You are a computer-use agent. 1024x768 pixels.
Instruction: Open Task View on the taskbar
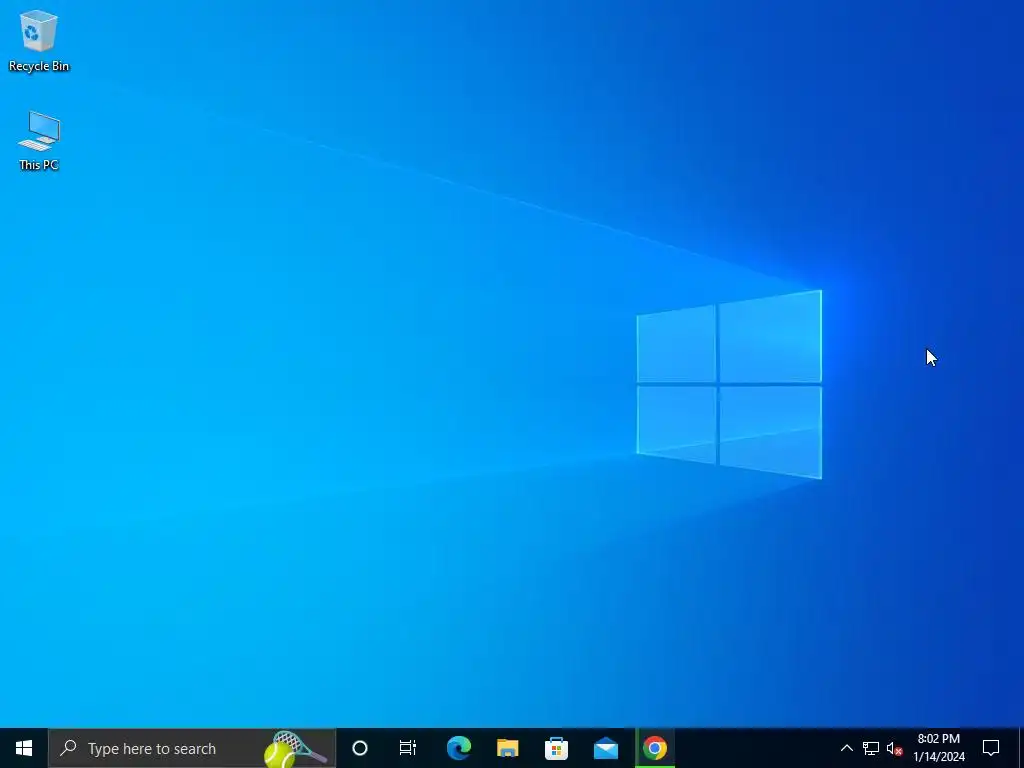408,748
